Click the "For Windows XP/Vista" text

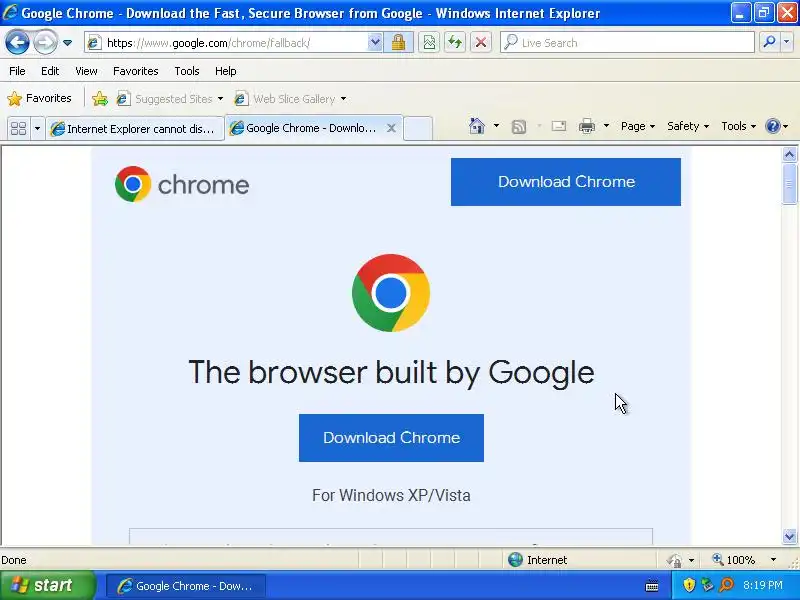[391, 495]
